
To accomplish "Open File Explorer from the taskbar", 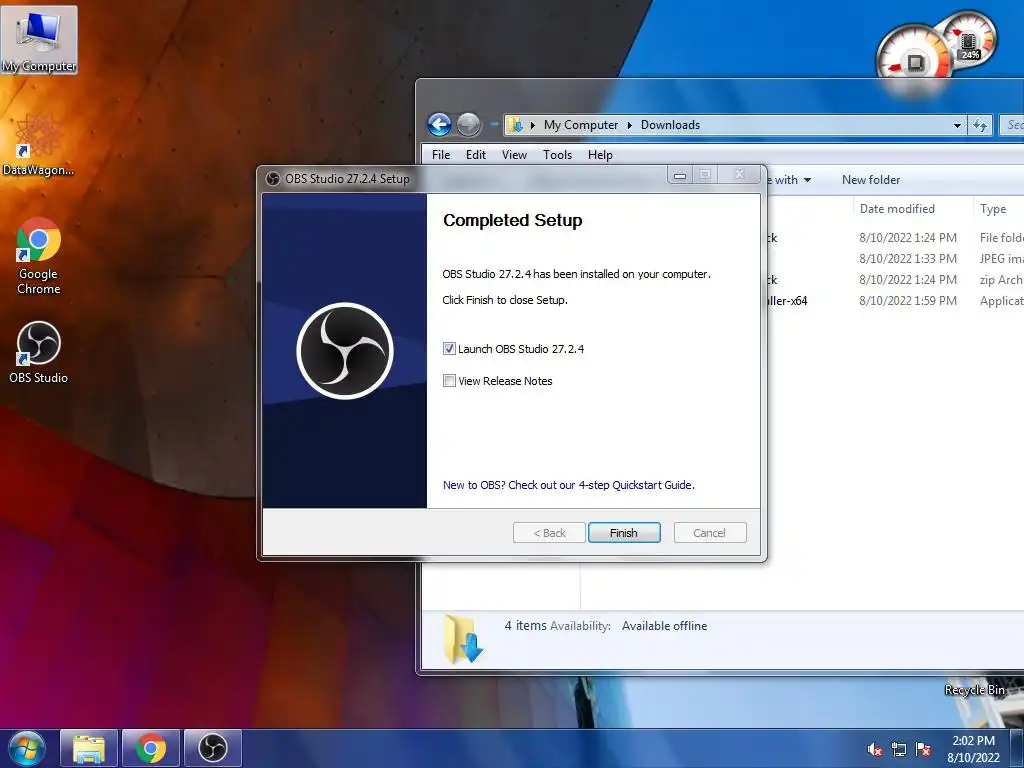I will 89,748.
